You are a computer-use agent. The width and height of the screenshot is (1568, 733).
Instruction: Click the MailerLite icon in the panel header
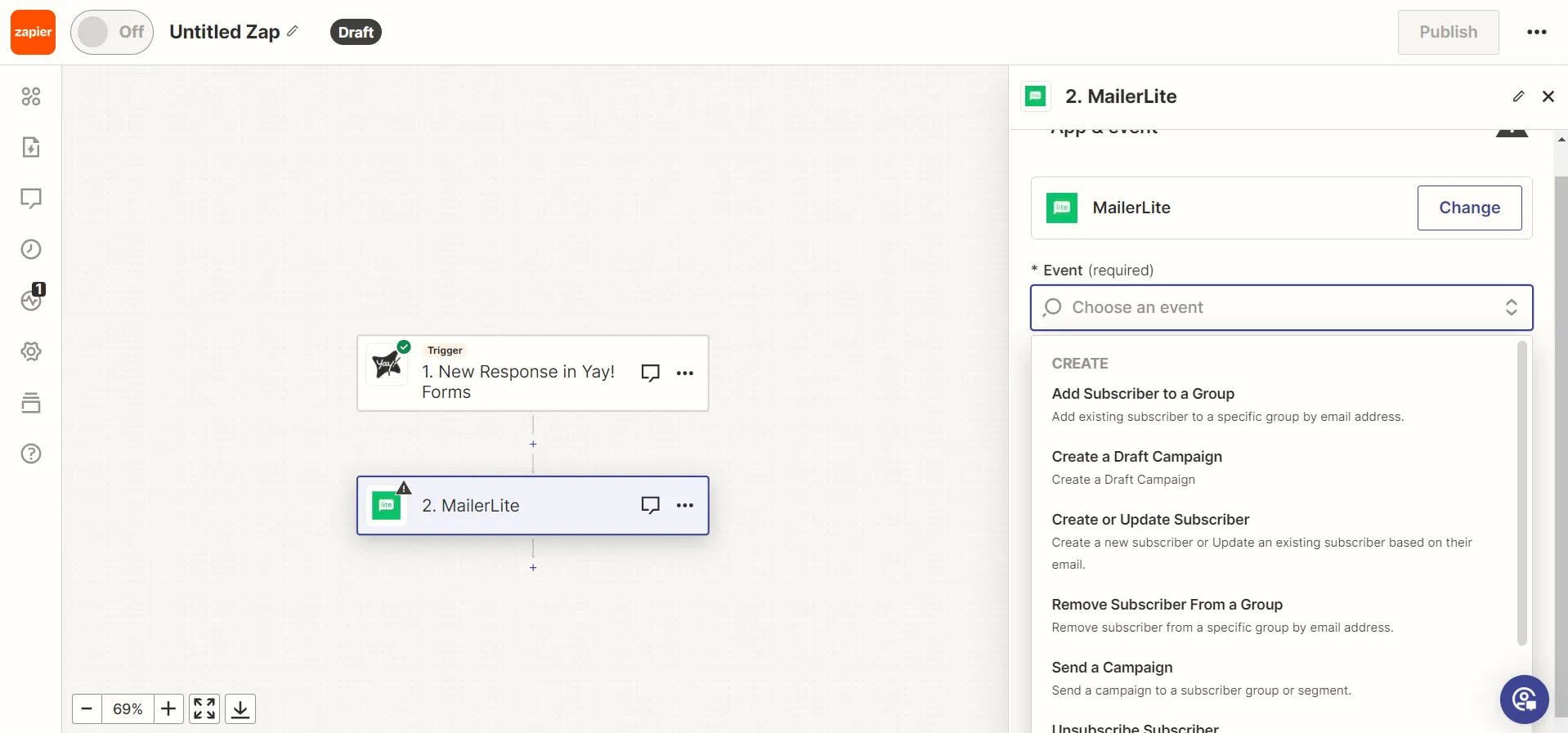click(1036, 96)
